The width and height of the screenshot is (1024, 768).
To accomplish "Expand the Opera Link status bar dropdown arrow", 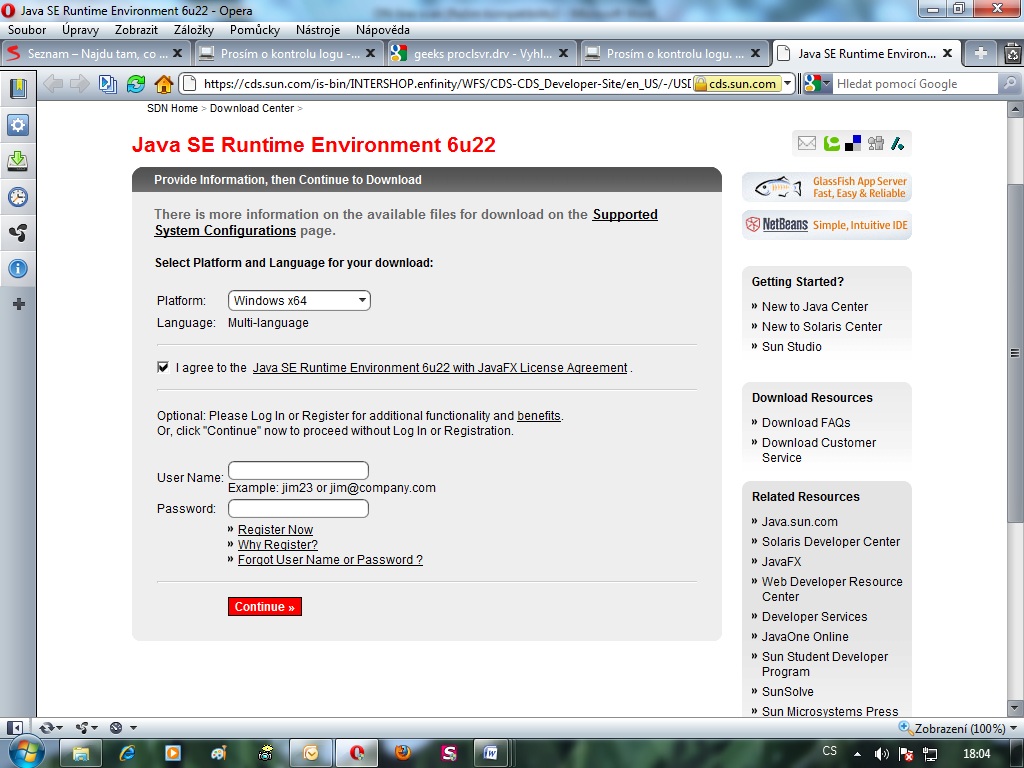I will 59,728.
